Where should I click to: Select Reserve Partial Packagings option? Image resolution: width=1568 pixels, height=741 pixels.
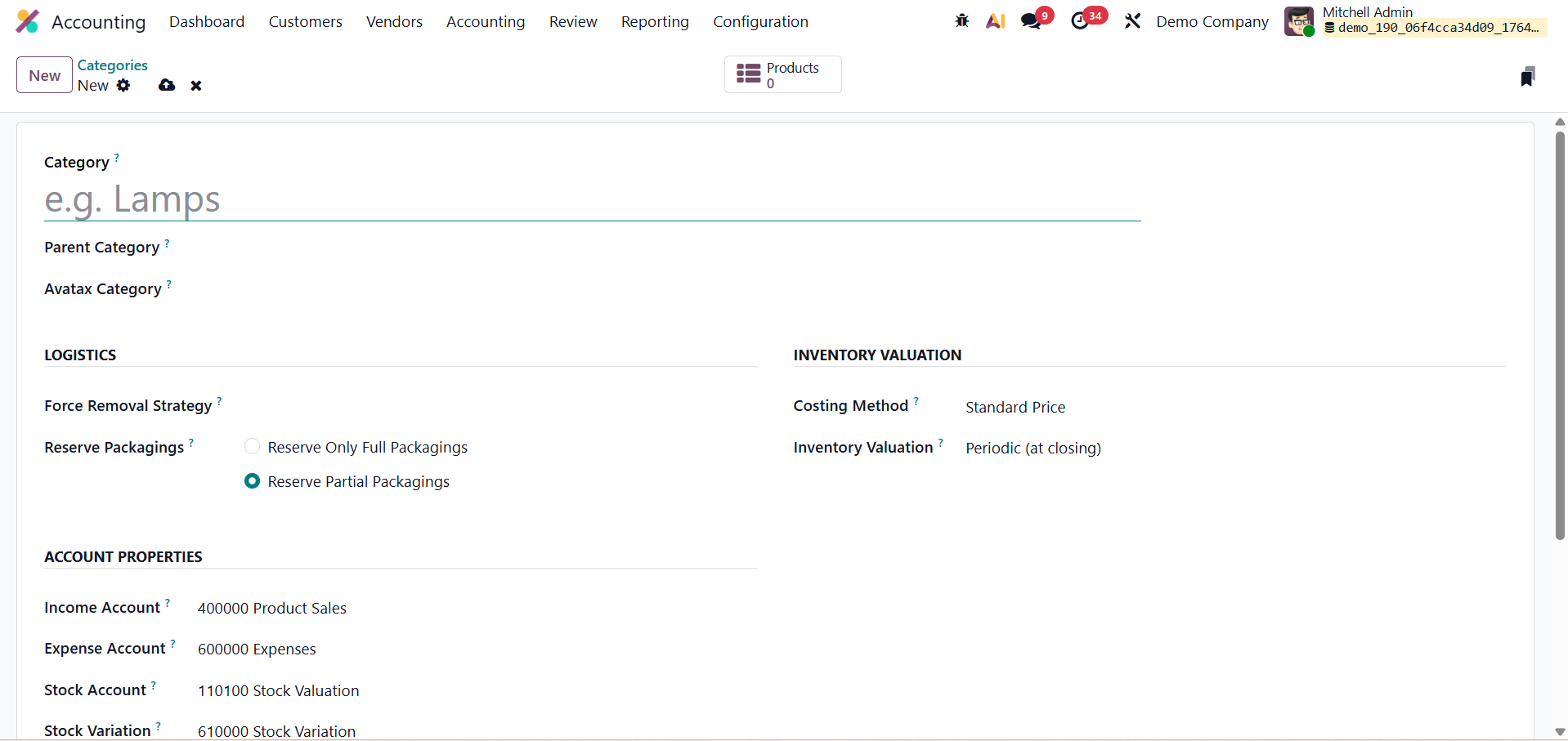(253, 481)
